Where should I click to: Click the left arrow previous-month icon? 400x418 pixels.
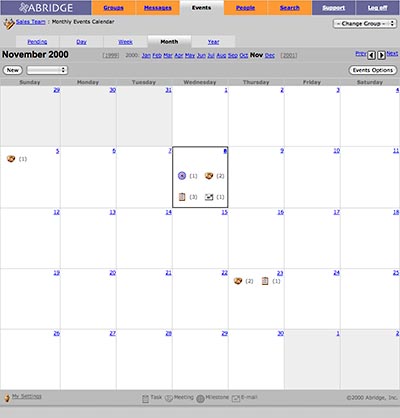click(371, 55)
